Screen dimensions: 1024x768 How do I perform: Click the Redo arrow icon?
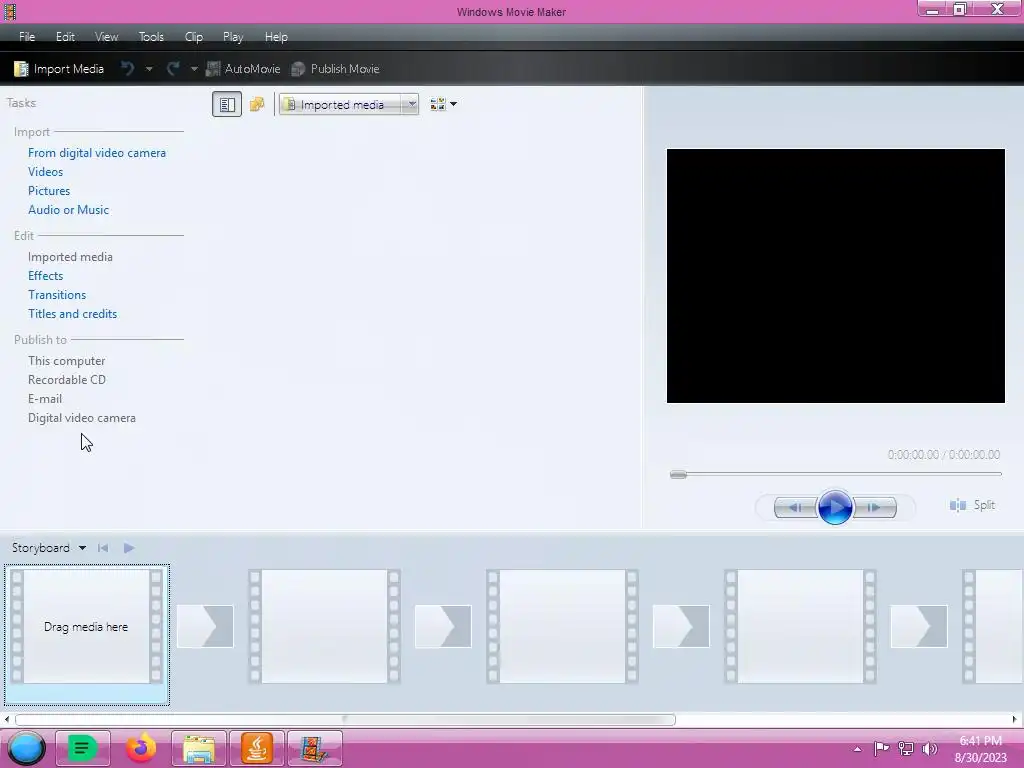(173, 69)
